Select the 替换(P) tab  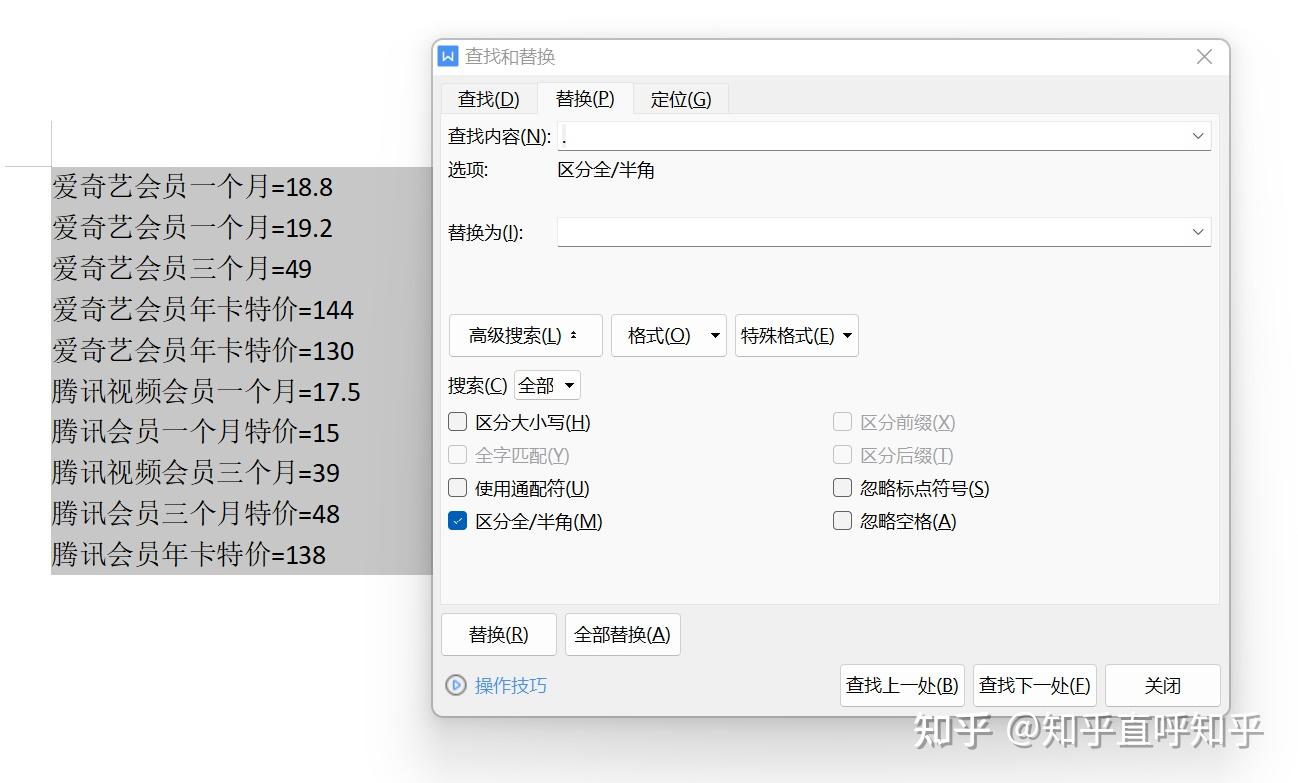585,99
